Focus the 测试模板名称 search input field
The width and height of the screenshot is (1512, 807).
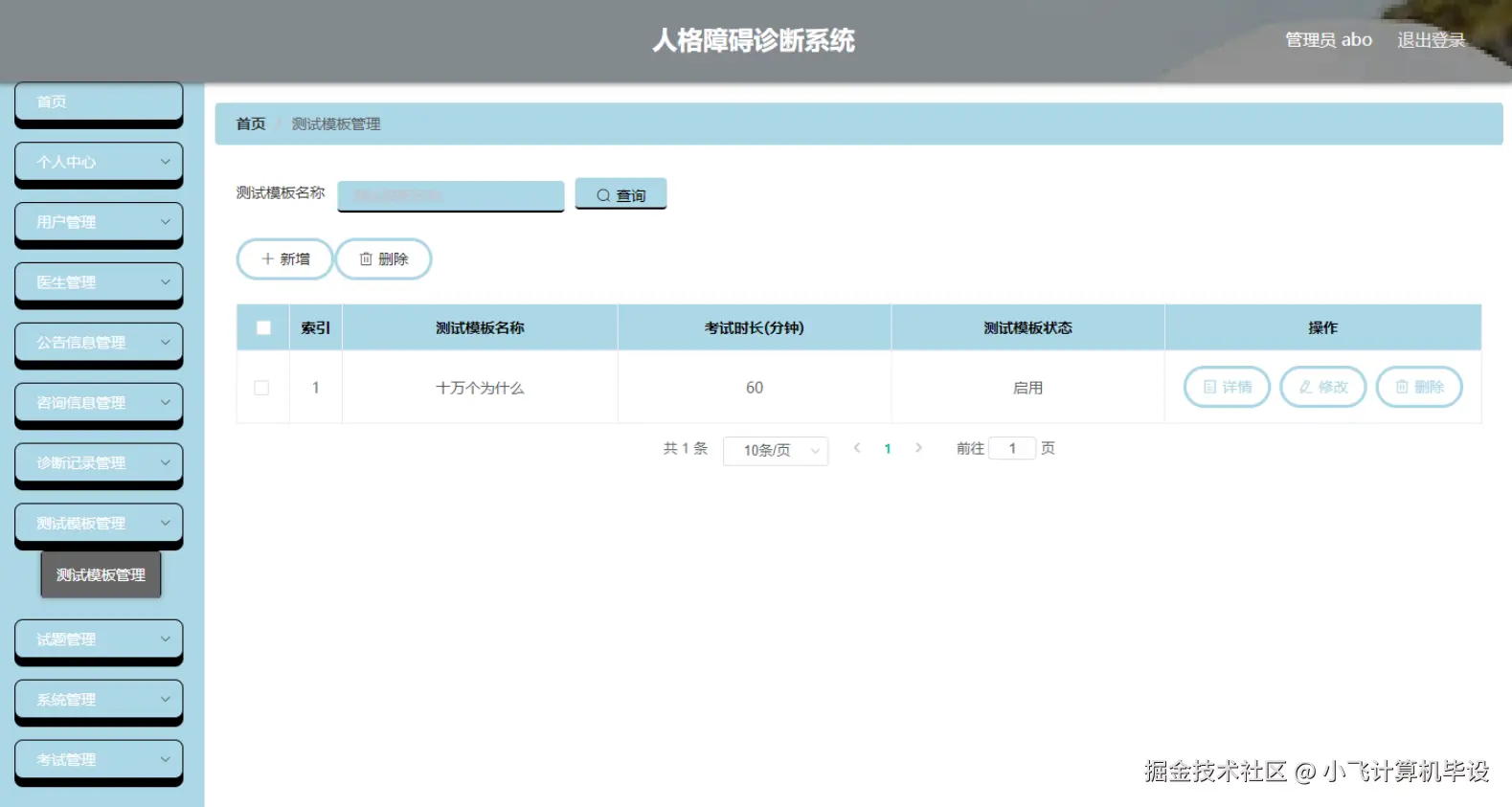(450, 195)
